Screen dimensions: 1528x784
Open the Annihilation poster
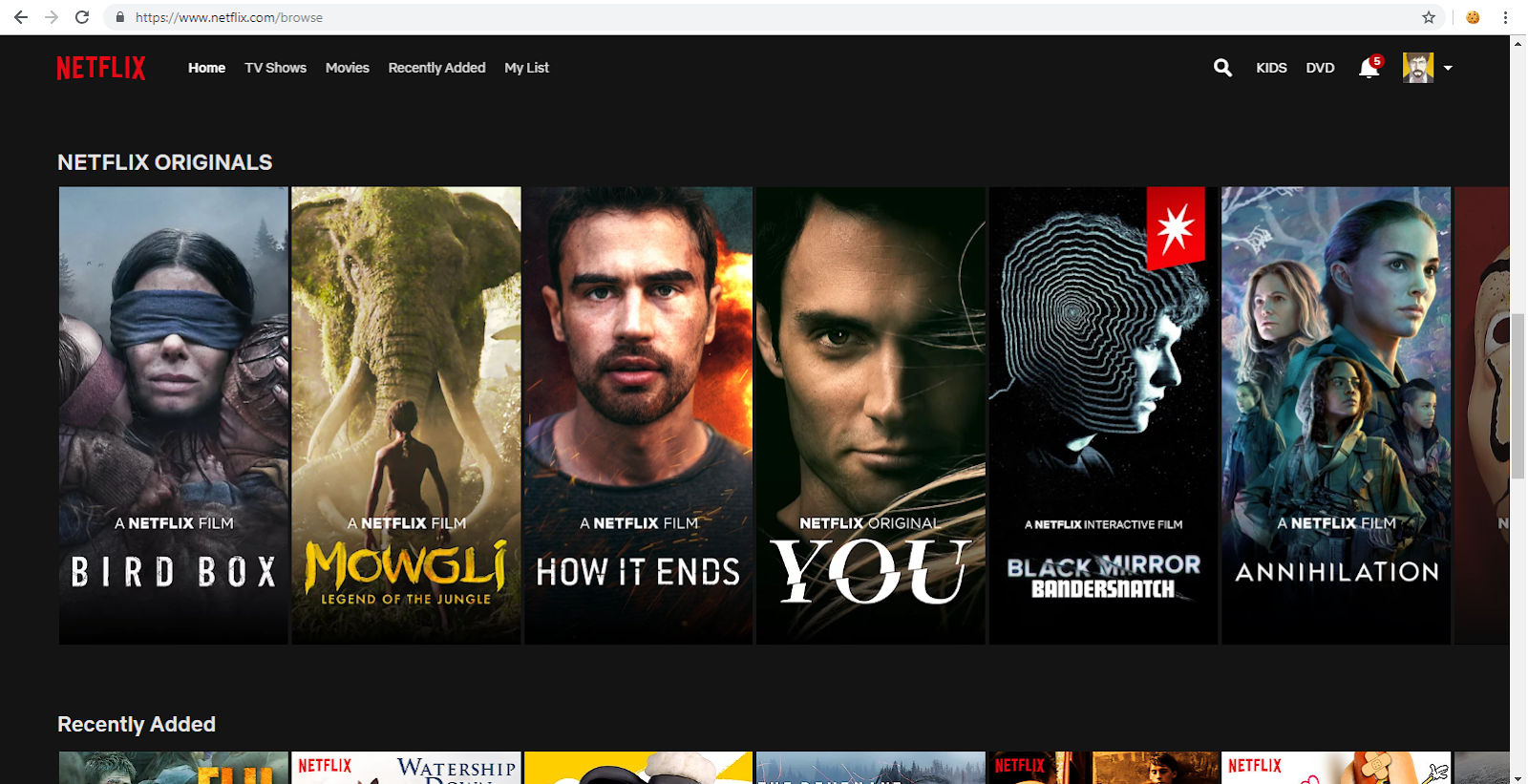pos(1336,415)
